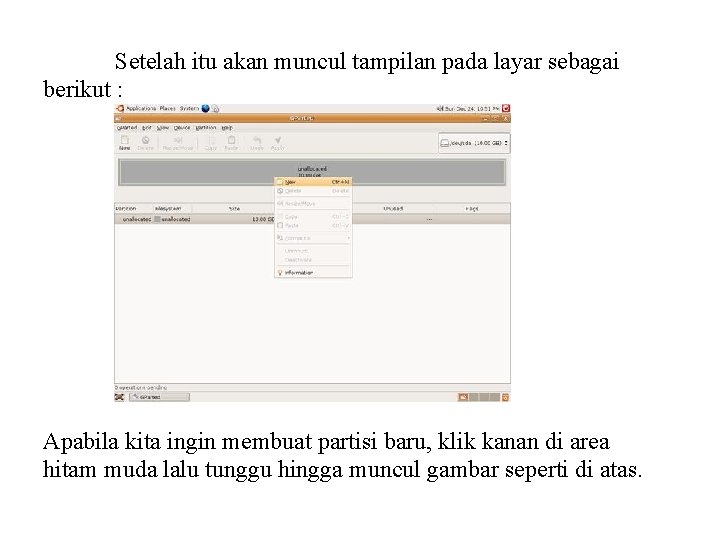This screenshot has width=720, height=540.
Task: Choose Paste in the context menu
Action: click(313, 225)
